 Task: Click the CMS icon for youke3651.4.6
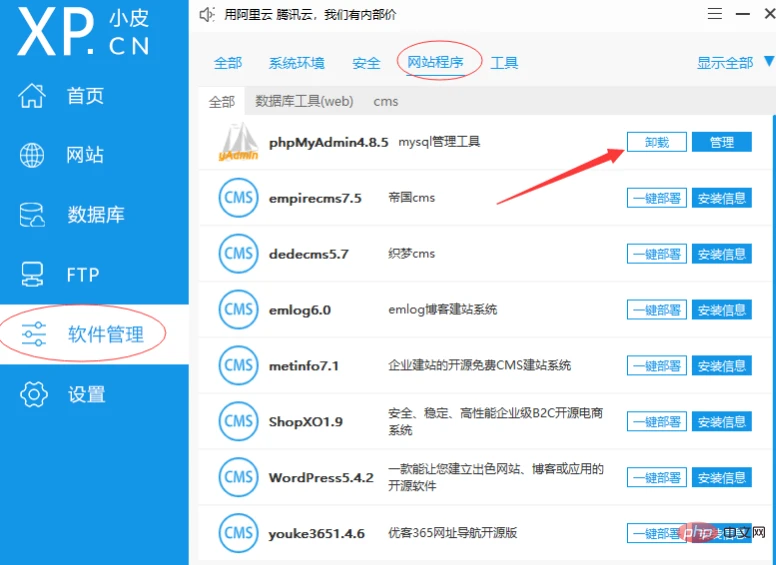[238, 533]
